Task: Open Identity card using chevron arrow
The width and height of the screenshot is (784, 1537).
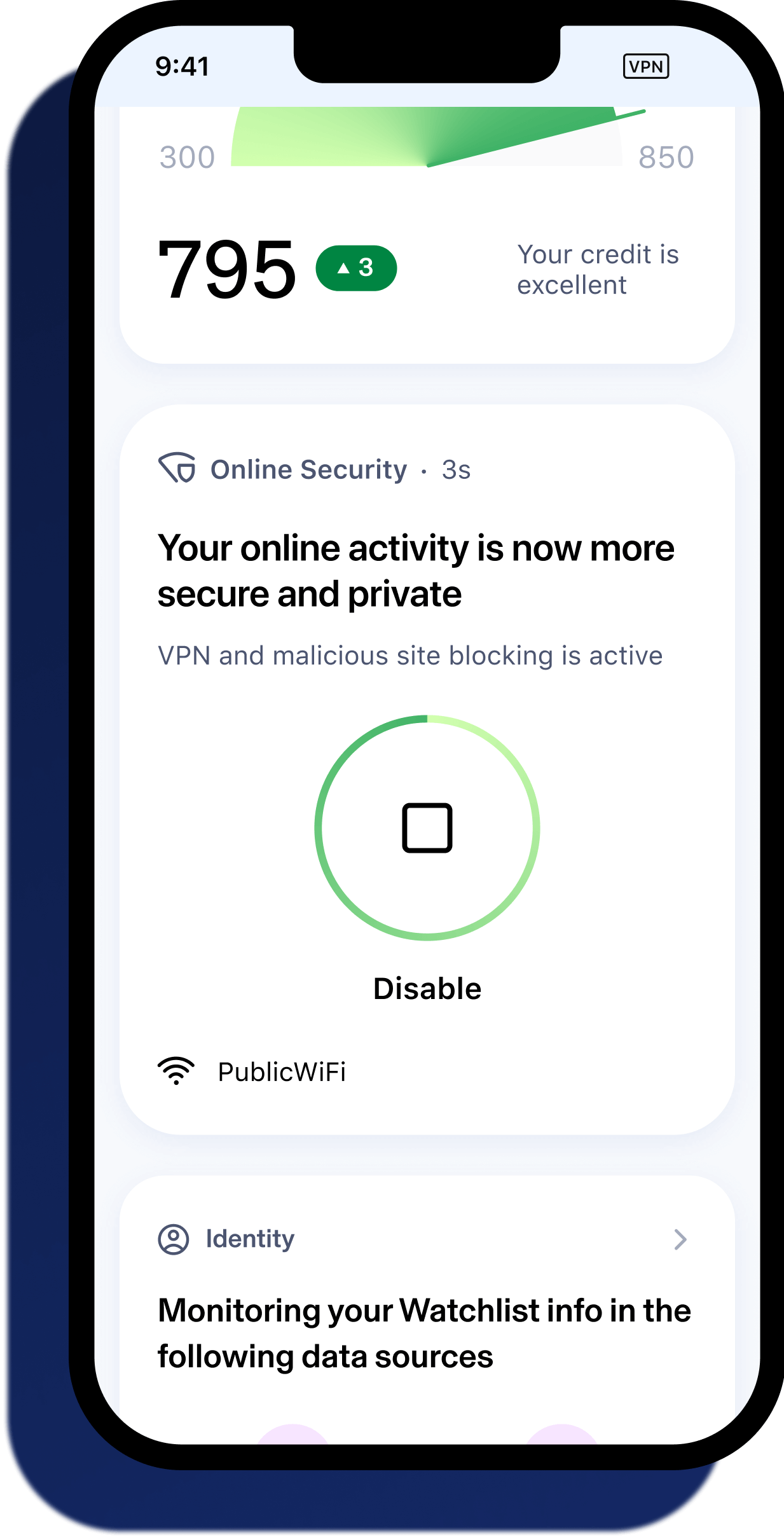Action: (x=680, y=1239)
